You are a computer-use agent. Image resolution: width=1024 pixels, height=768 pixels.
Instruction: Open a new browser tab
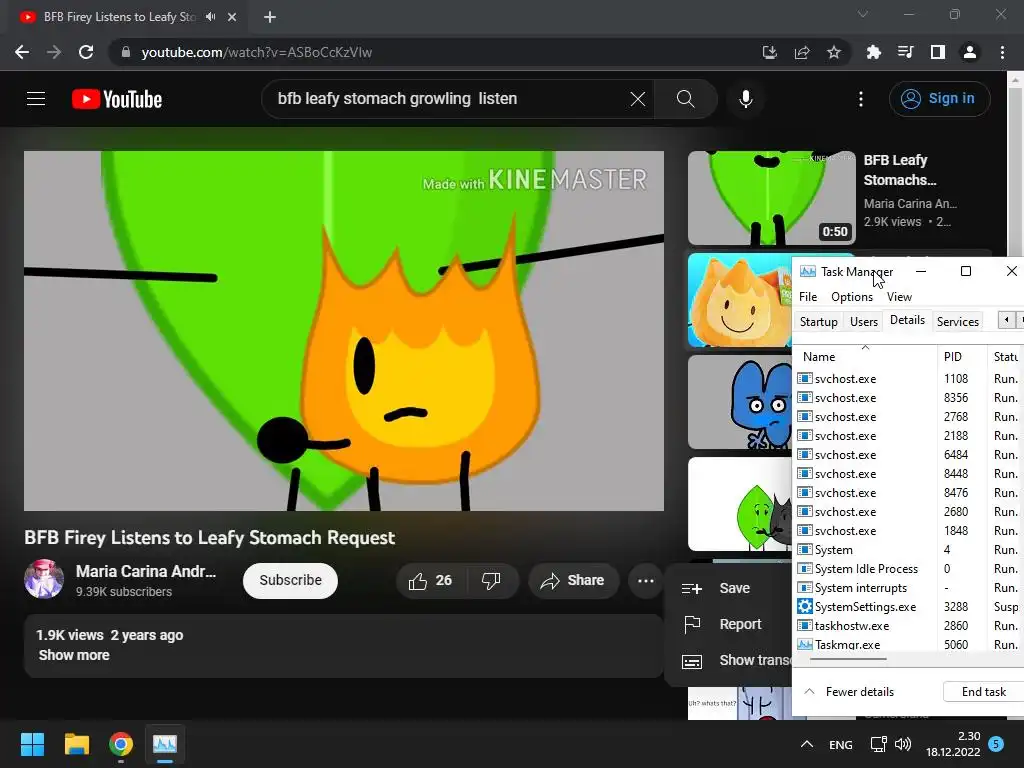pos(270,17)
